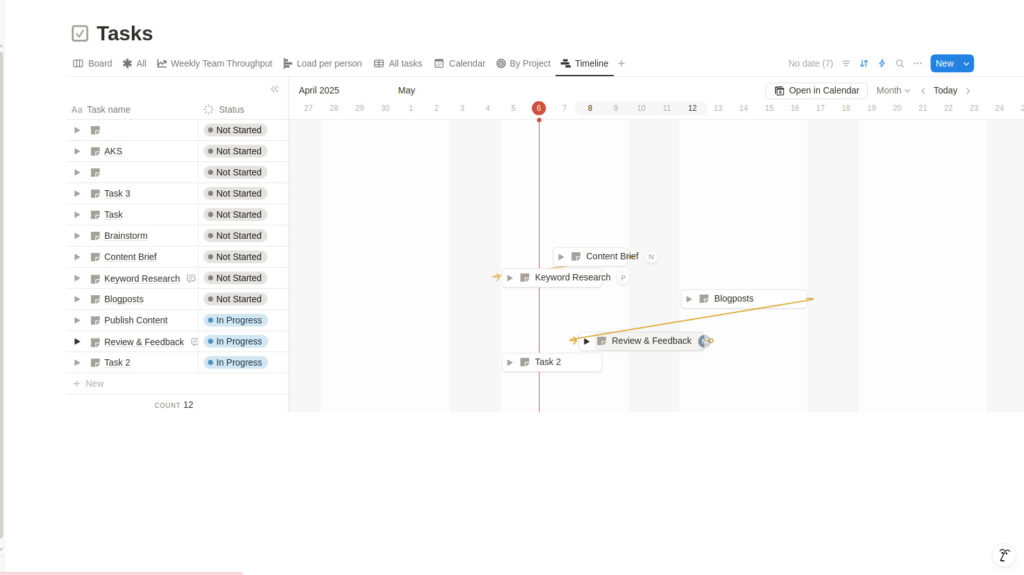Screen dimensions: 1024x575
Task: Open the Month zoom level dropdown
Action: tap(893, 90)
